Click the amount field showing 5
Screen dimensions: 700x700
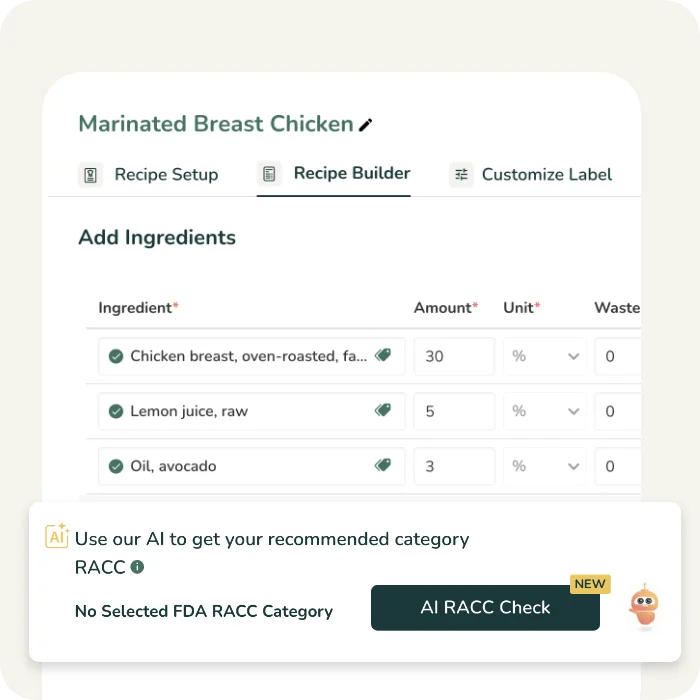pos(454,411)
